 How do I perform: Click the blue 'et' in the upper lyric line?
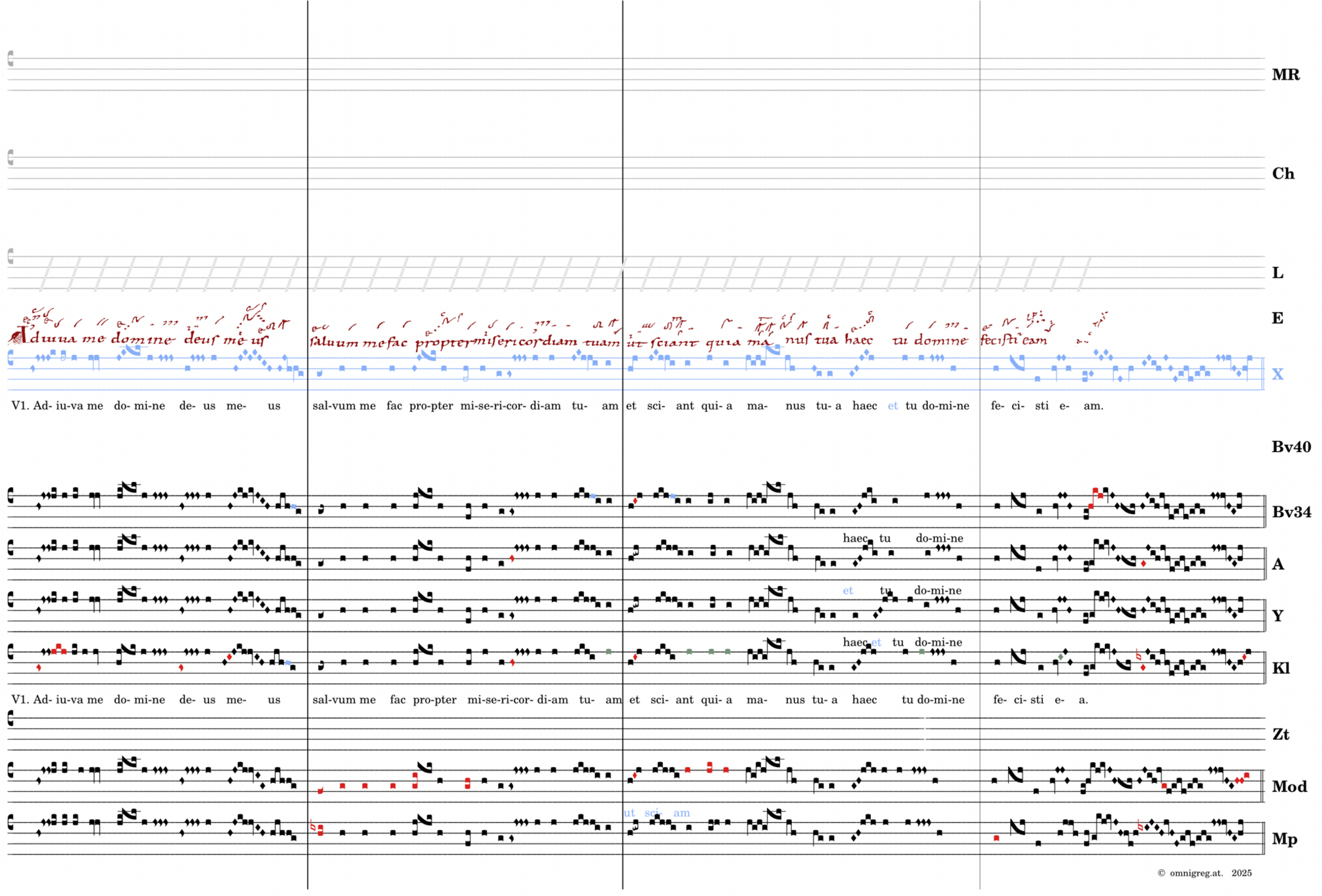click(892, 406)
